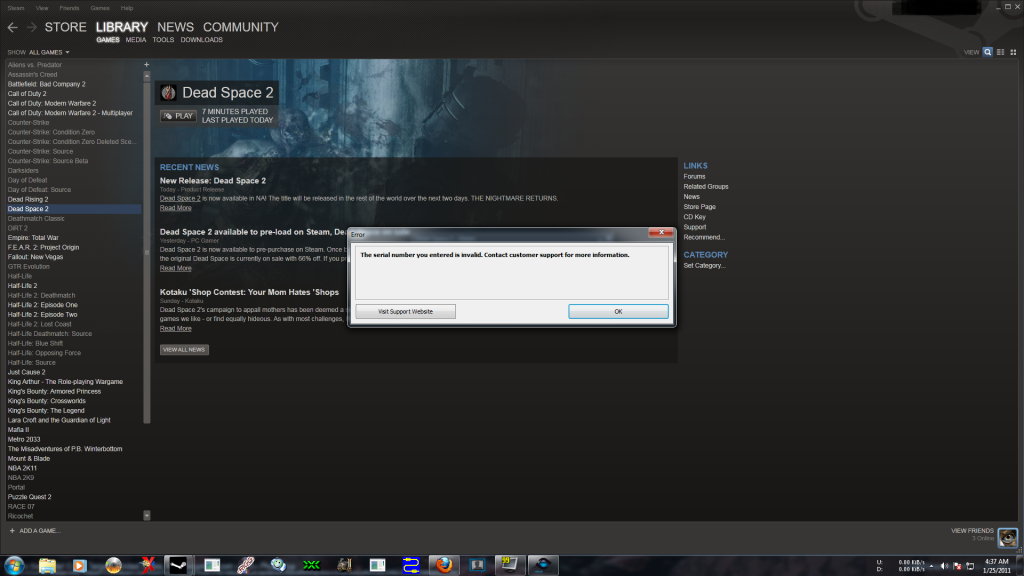Open the All Games filter dropdown
This screenshot has height=576, width=1024.
click(49, 52)
